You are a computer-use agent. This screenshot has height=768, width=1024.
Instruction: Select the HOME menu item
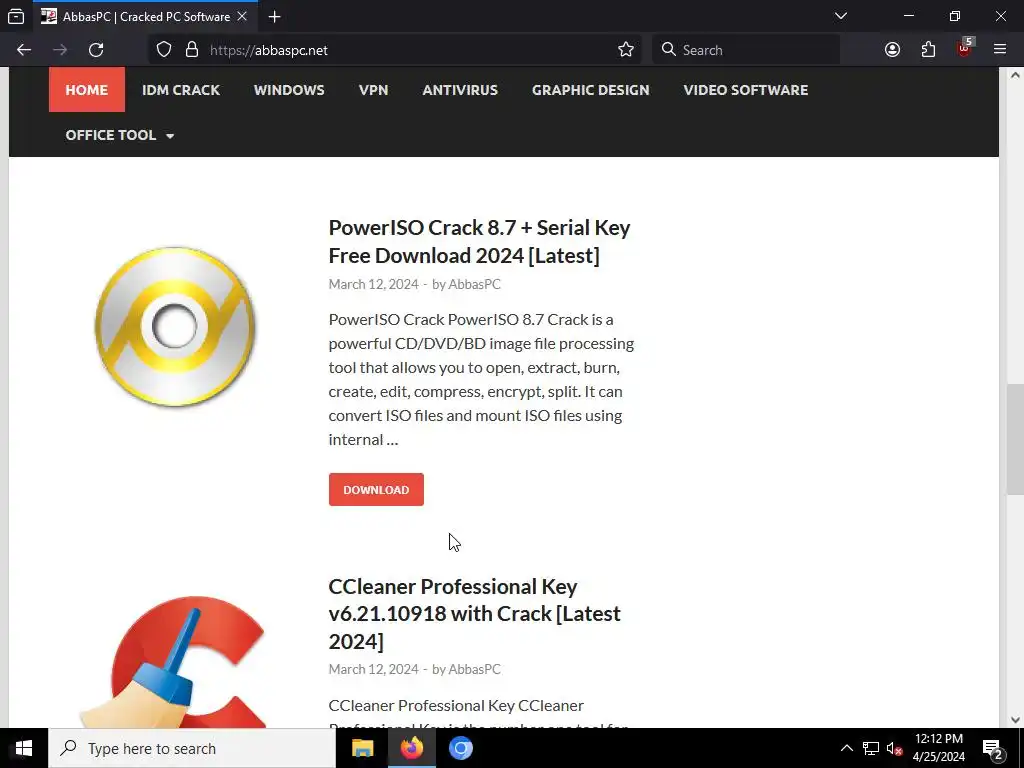pyautogui.click(x=87, y=89)
